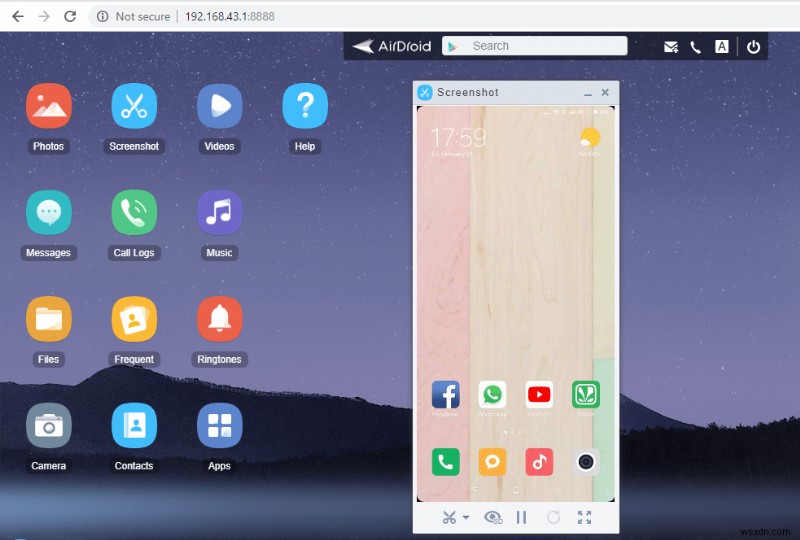Tap WhatsApp icon in phone preview
Viewport: 800px width, 540px height.
click(492, 395)
